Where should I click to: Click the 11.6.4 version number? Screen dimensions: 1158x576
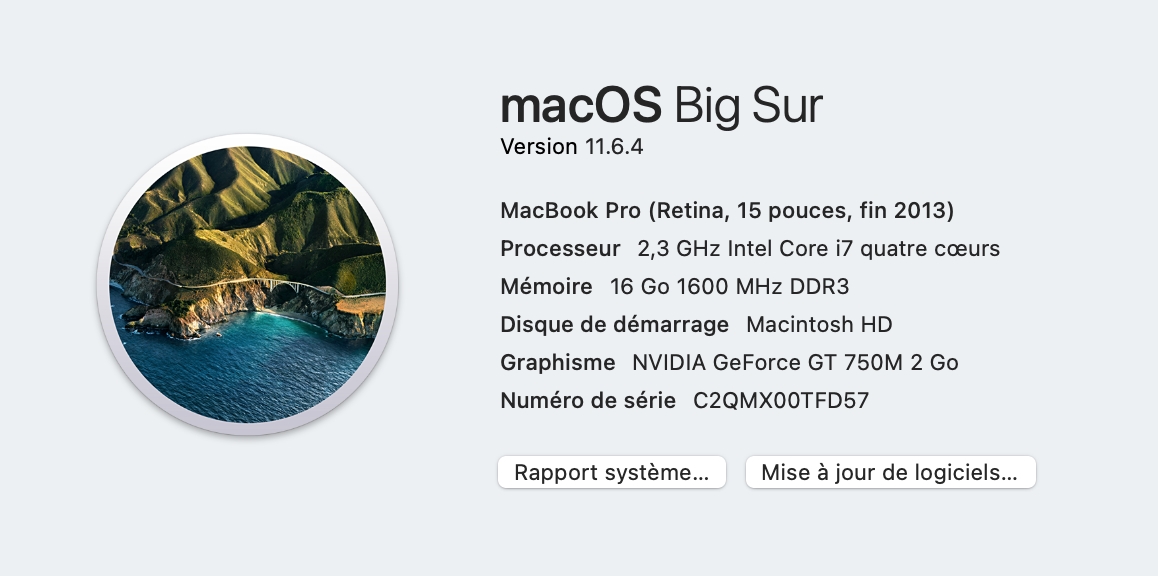613,147
